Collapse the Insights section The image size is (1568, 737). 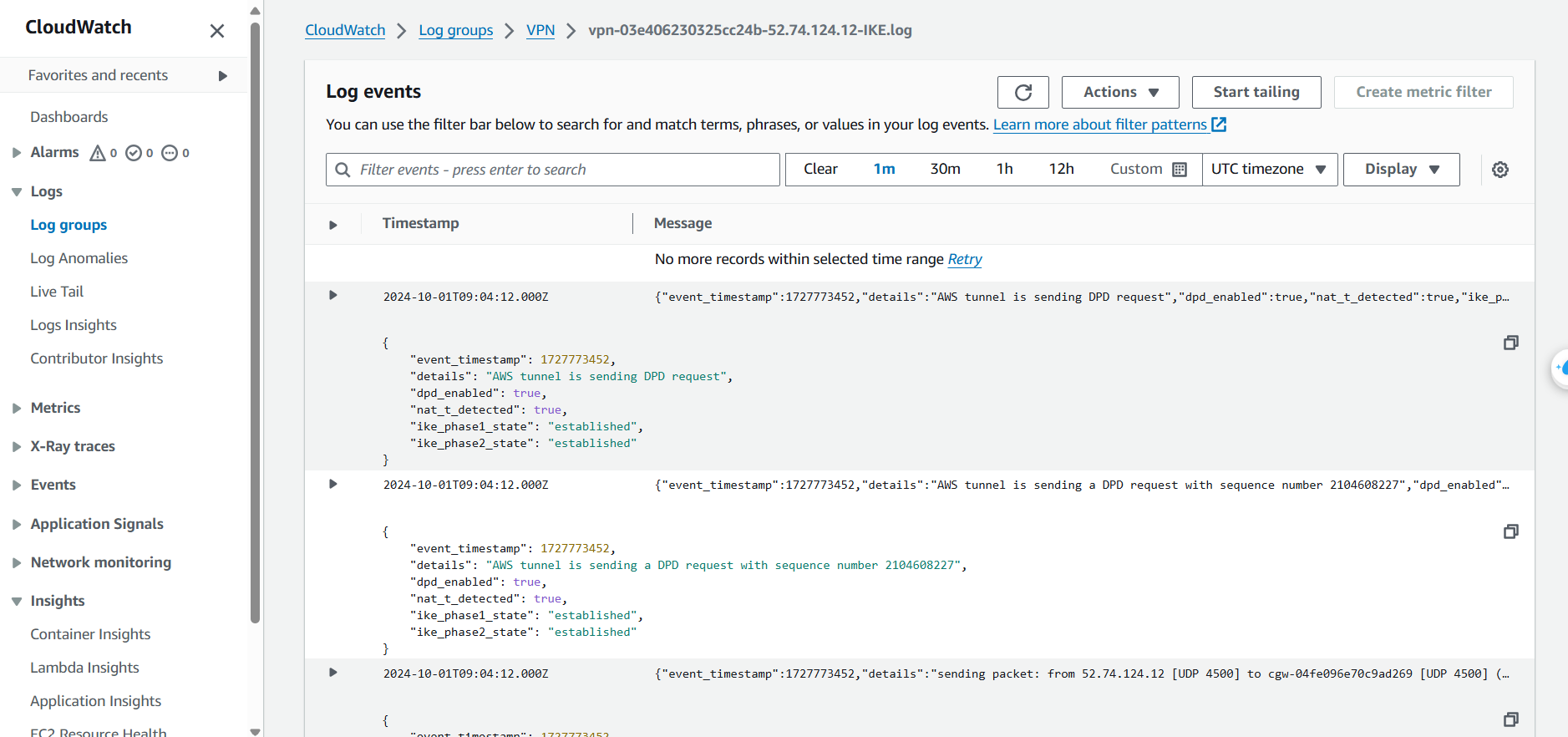(x=17, y=602)
